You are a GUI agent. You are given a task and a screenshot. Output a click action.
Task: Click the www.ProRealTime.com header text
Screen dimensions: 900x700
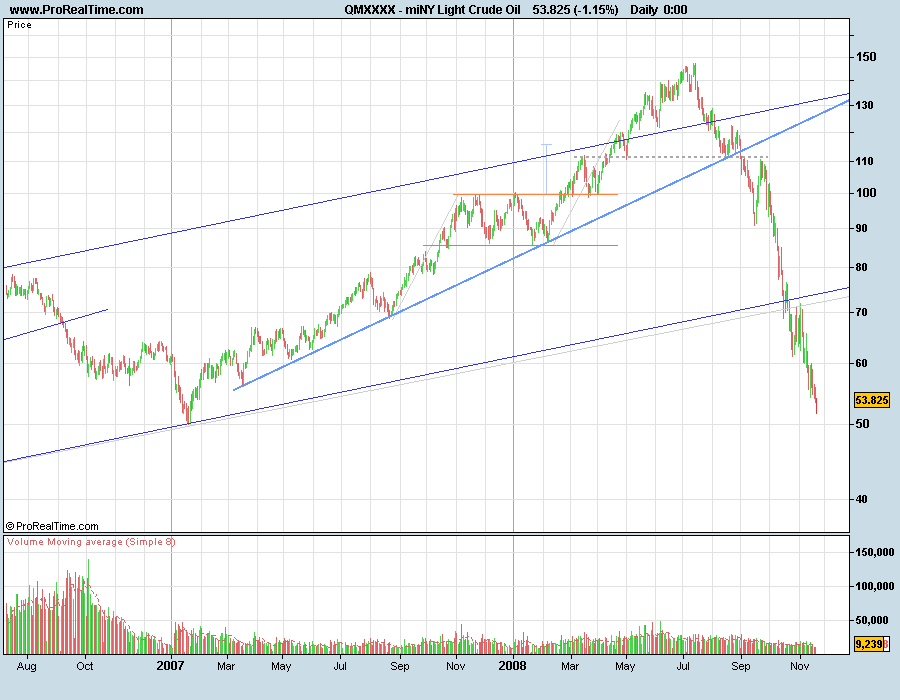point(76,10)
